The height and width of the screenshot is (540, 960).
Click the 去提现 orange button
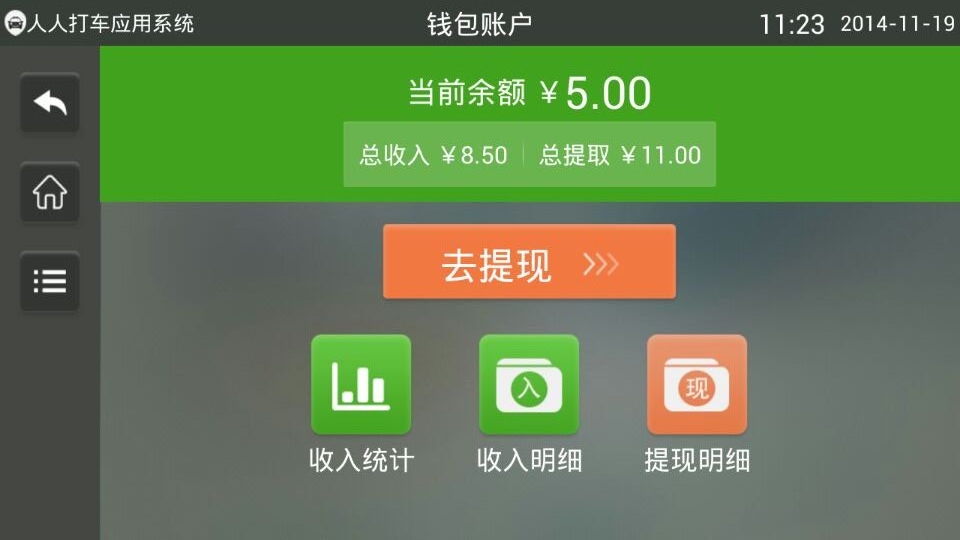(x=530, y=261)
